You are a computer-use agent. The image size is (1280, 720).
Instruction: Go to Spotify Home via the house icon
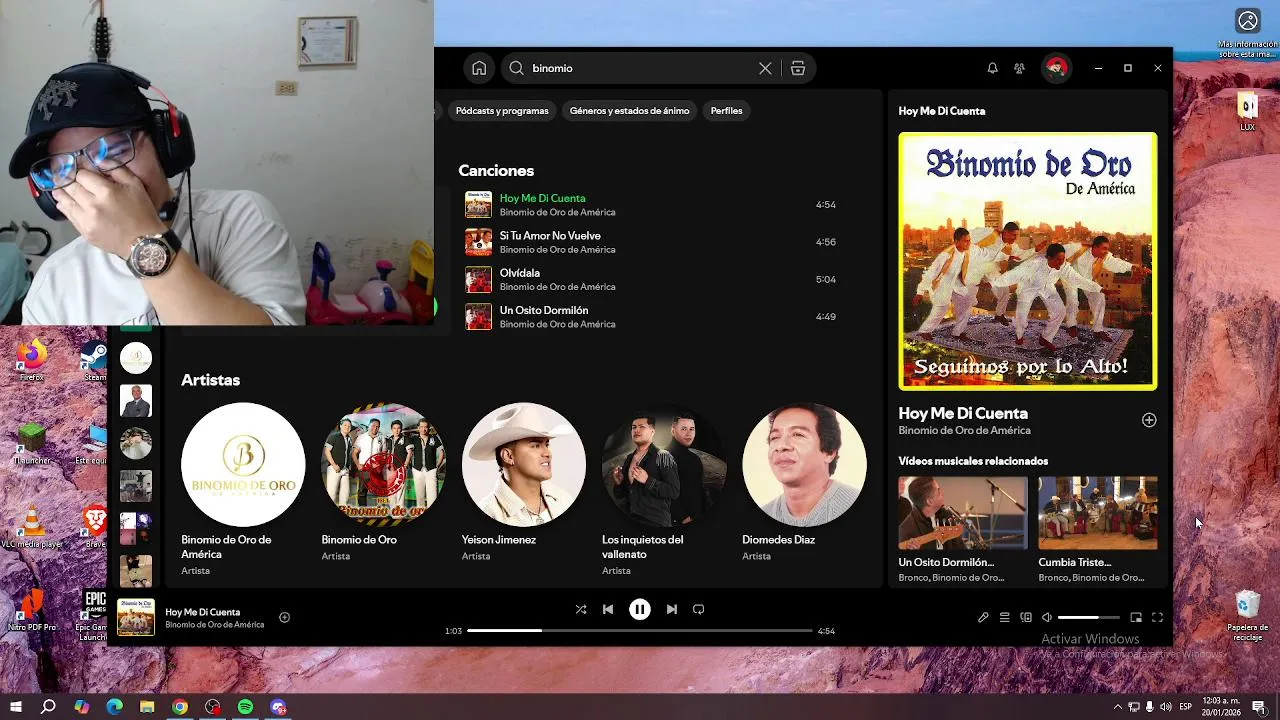[x=479, y=68]
